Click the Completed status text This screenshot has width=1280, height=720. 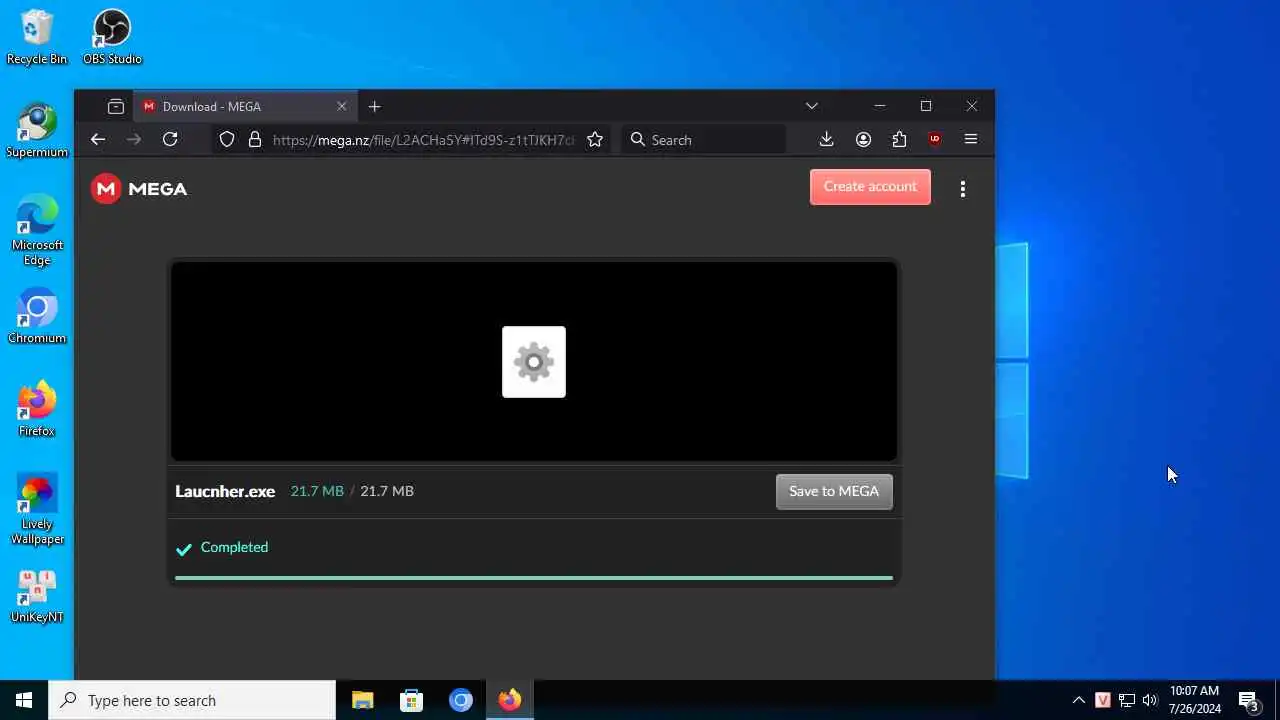pos(234,547)
